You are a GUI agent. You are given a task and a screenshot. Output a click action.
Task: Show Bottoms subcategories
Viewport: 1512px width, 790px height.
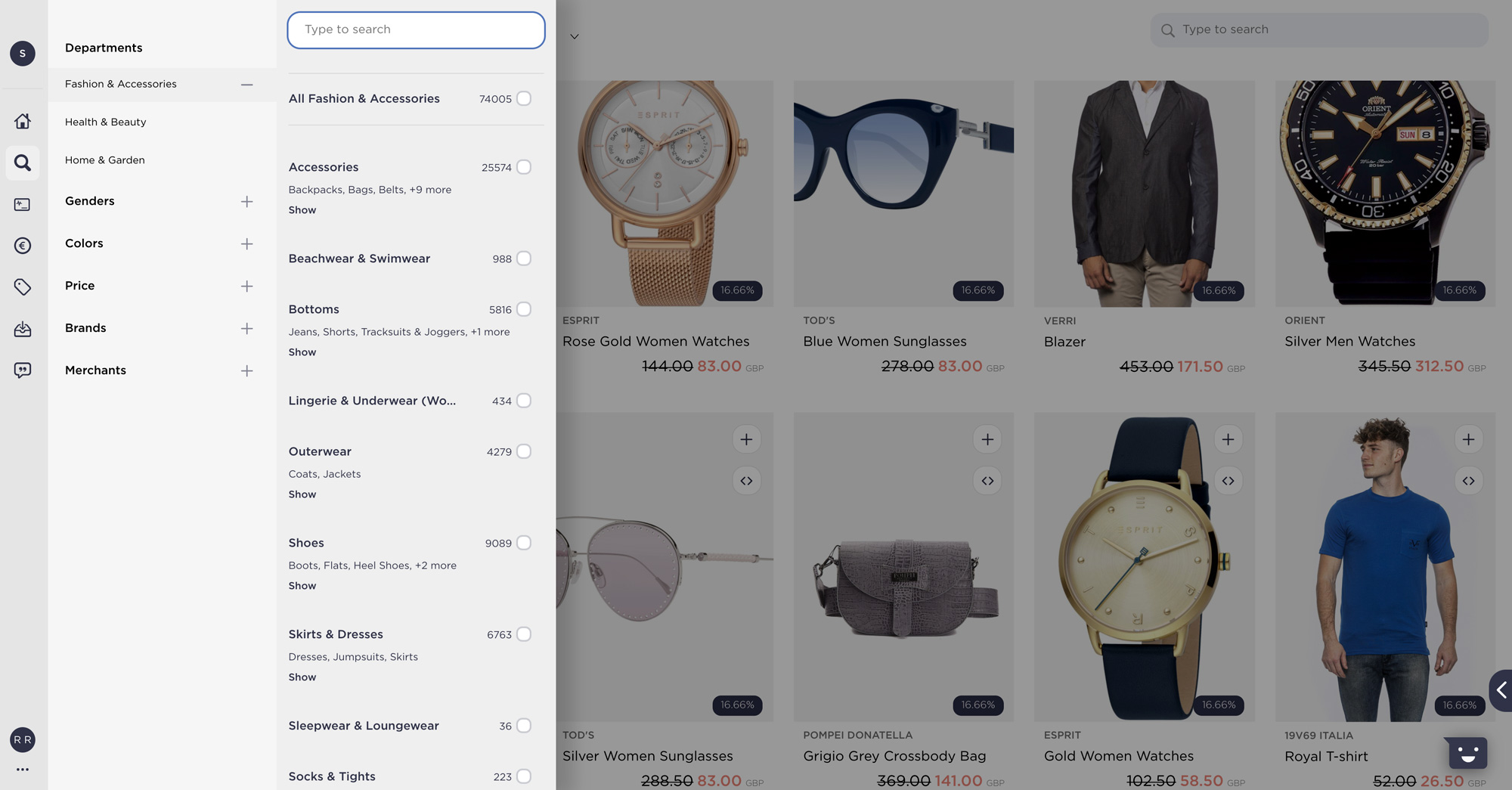pyautogui.click(x=302, y=352)
